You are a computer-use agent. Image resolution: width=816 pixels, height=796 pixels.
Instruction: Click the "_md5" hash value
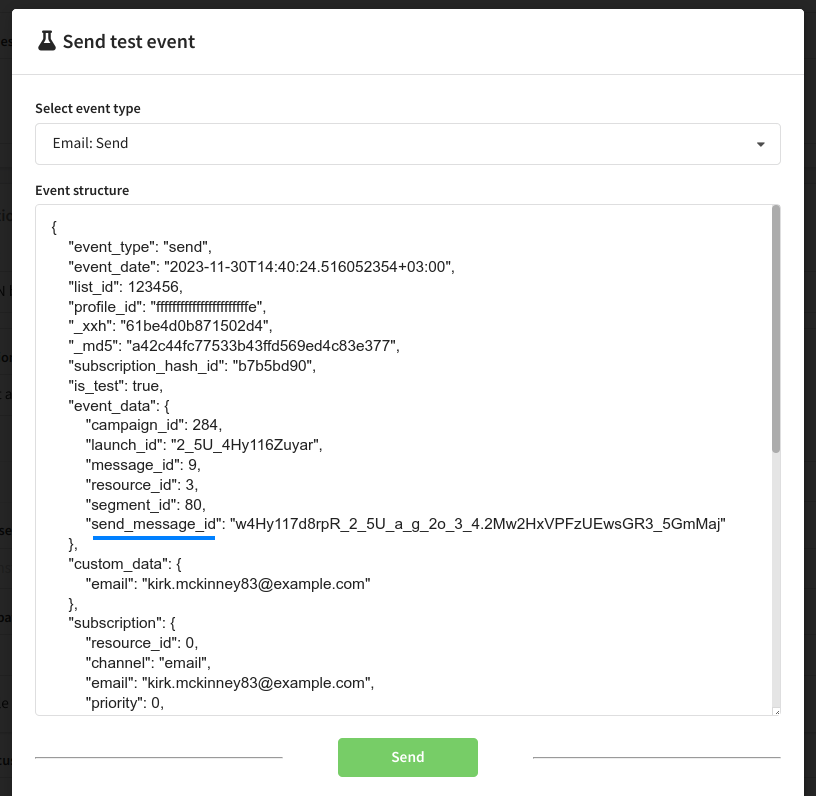click(x=262, y=346)
